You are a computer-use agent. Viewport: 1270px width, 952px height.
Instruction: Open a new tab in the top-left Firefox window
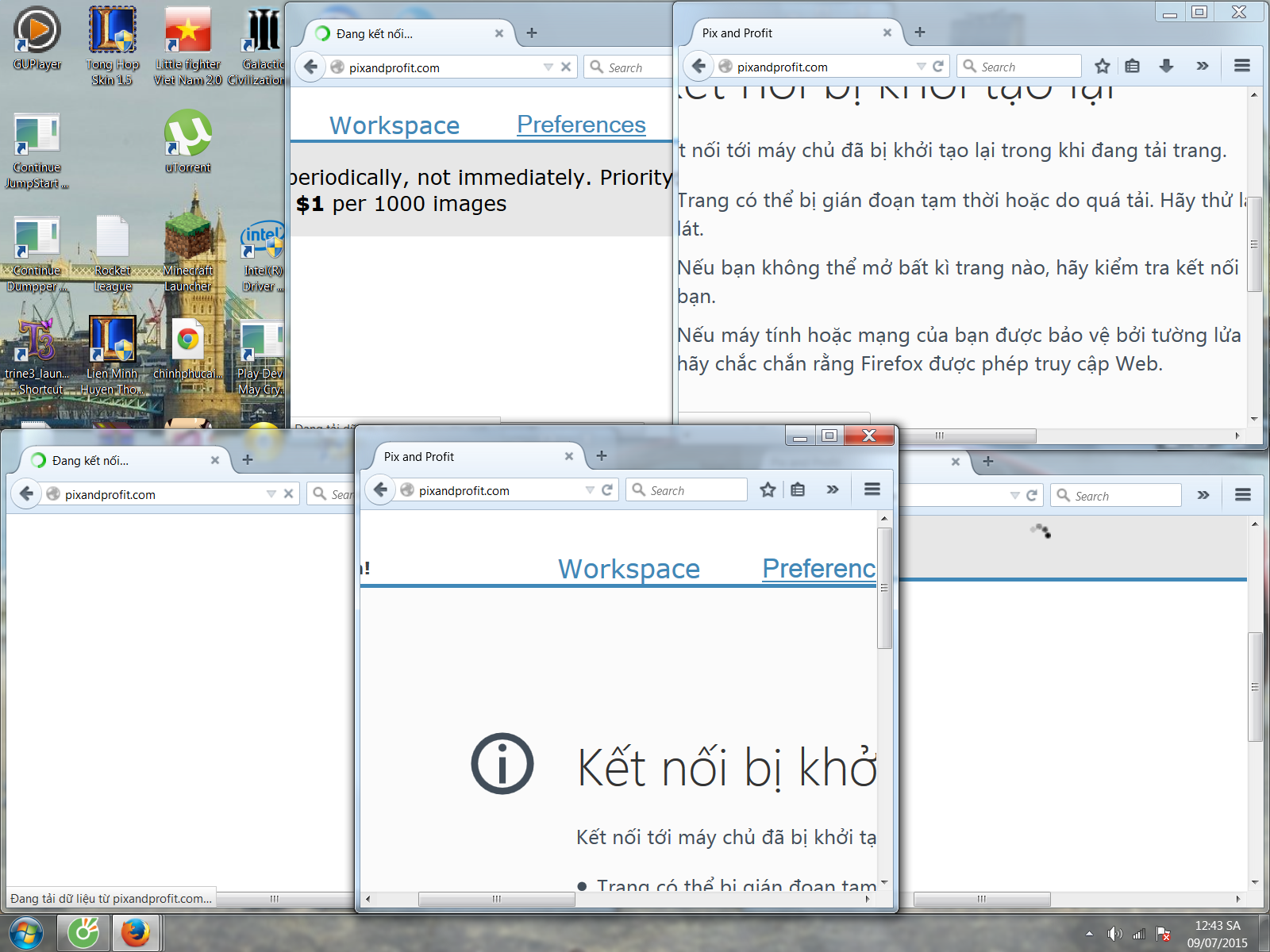532,33
